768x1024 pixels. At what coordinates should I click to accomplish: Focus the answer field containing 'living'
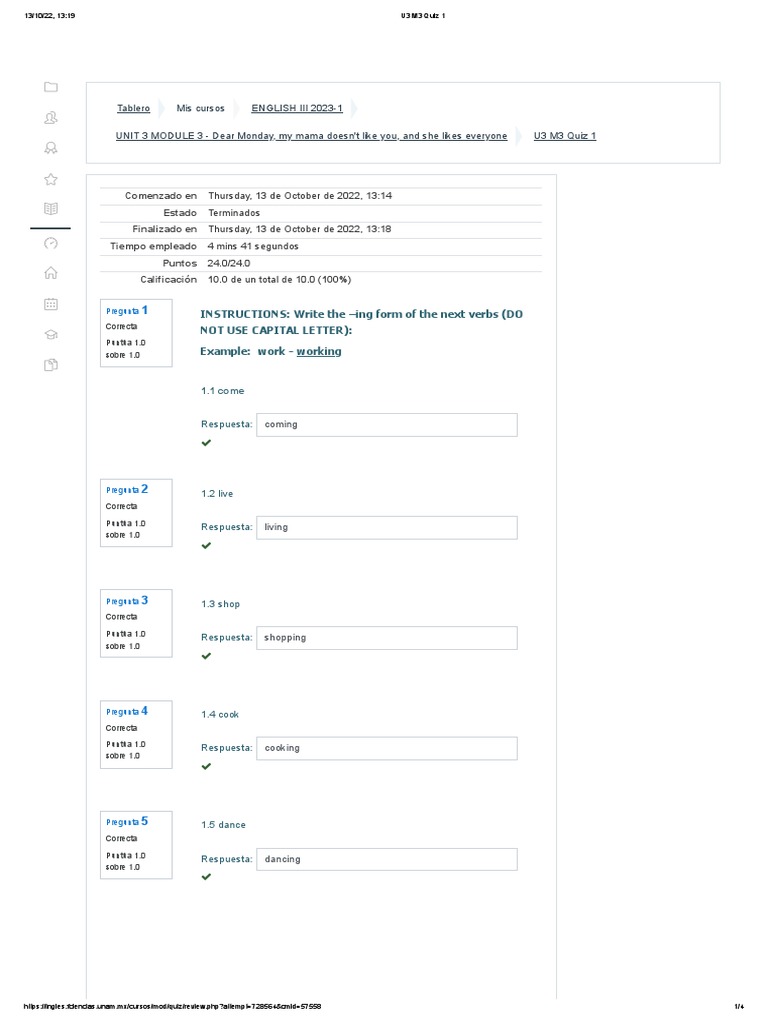386,527
